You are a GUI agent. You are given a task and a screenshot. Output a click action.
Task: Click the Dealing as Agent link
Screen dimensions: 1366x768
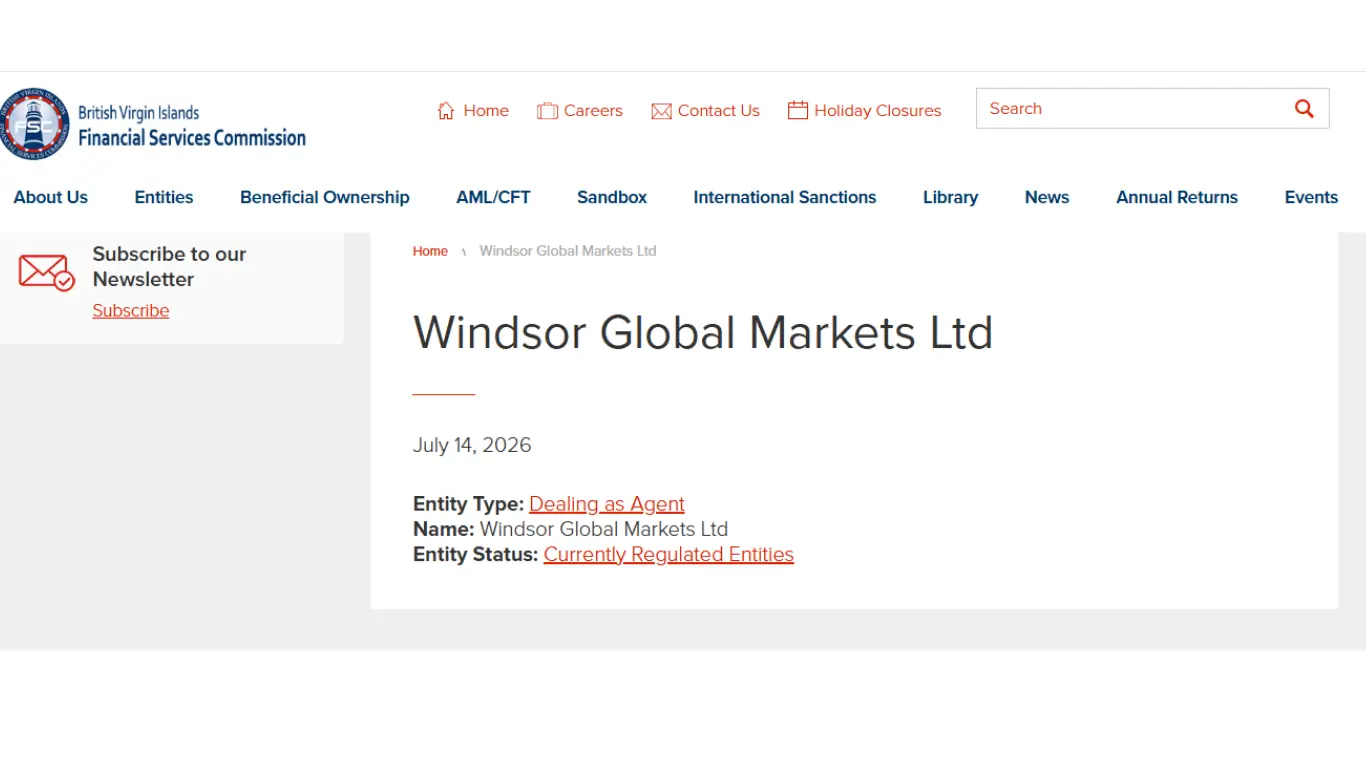pyautogui.click(x=607, y=504)
